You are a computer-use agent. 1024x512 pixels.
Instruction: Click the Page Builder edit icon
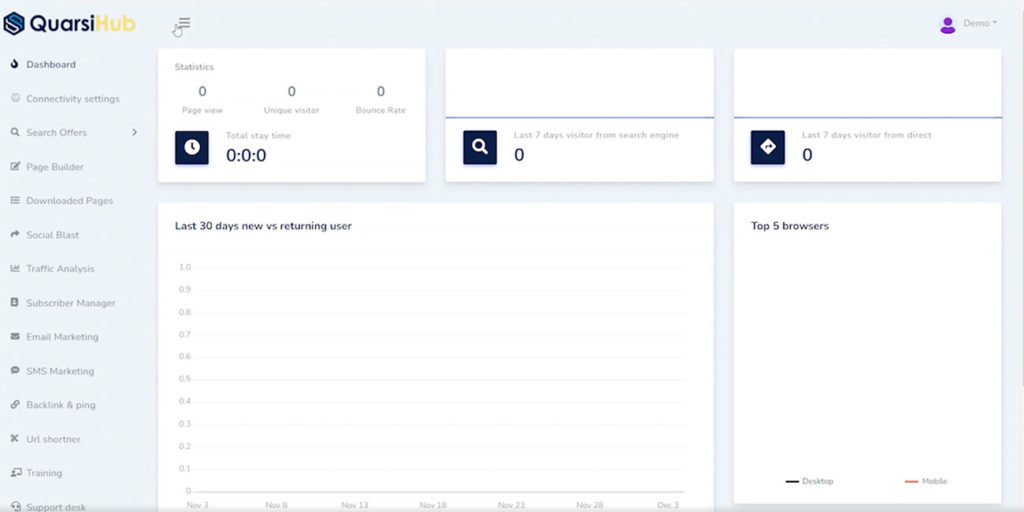click(x=15, y=167)
